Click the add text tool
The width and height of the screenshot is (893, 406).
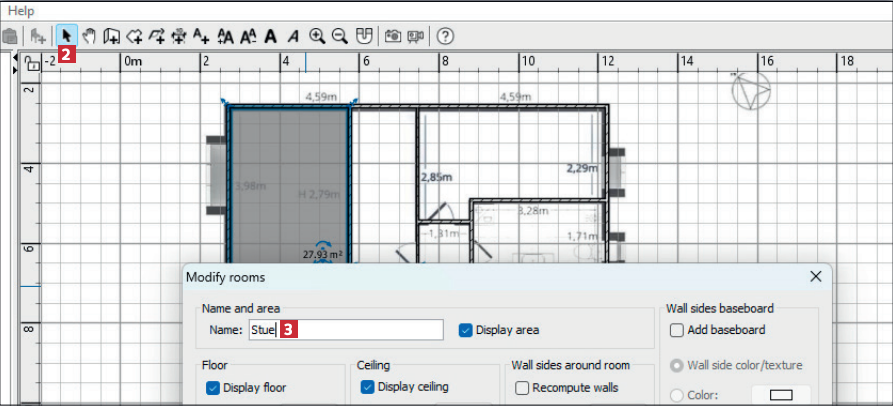tap(202, 36)
